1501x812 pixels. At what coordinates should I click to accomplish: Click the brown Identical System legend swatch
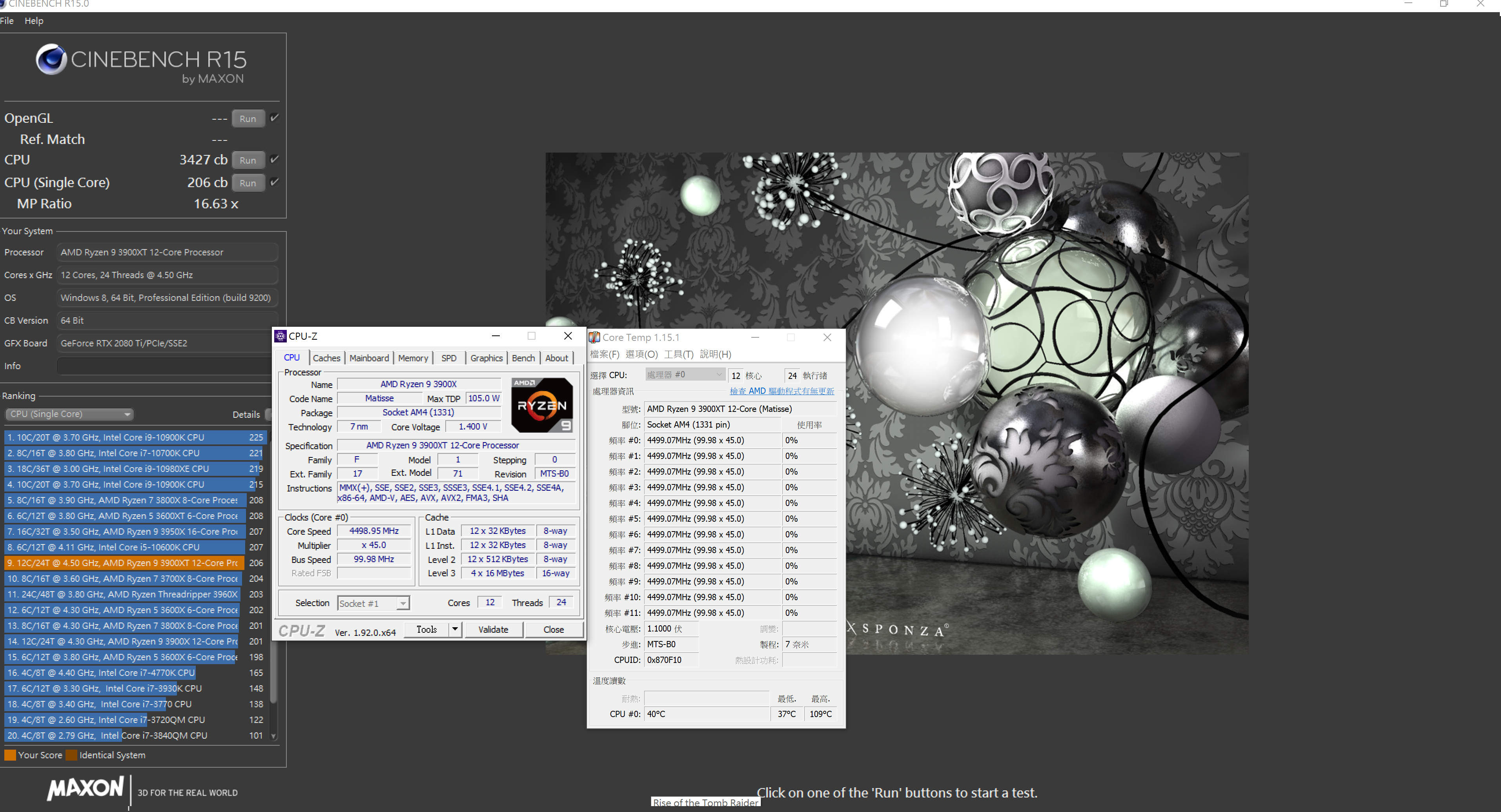click(x=71, y=755)
